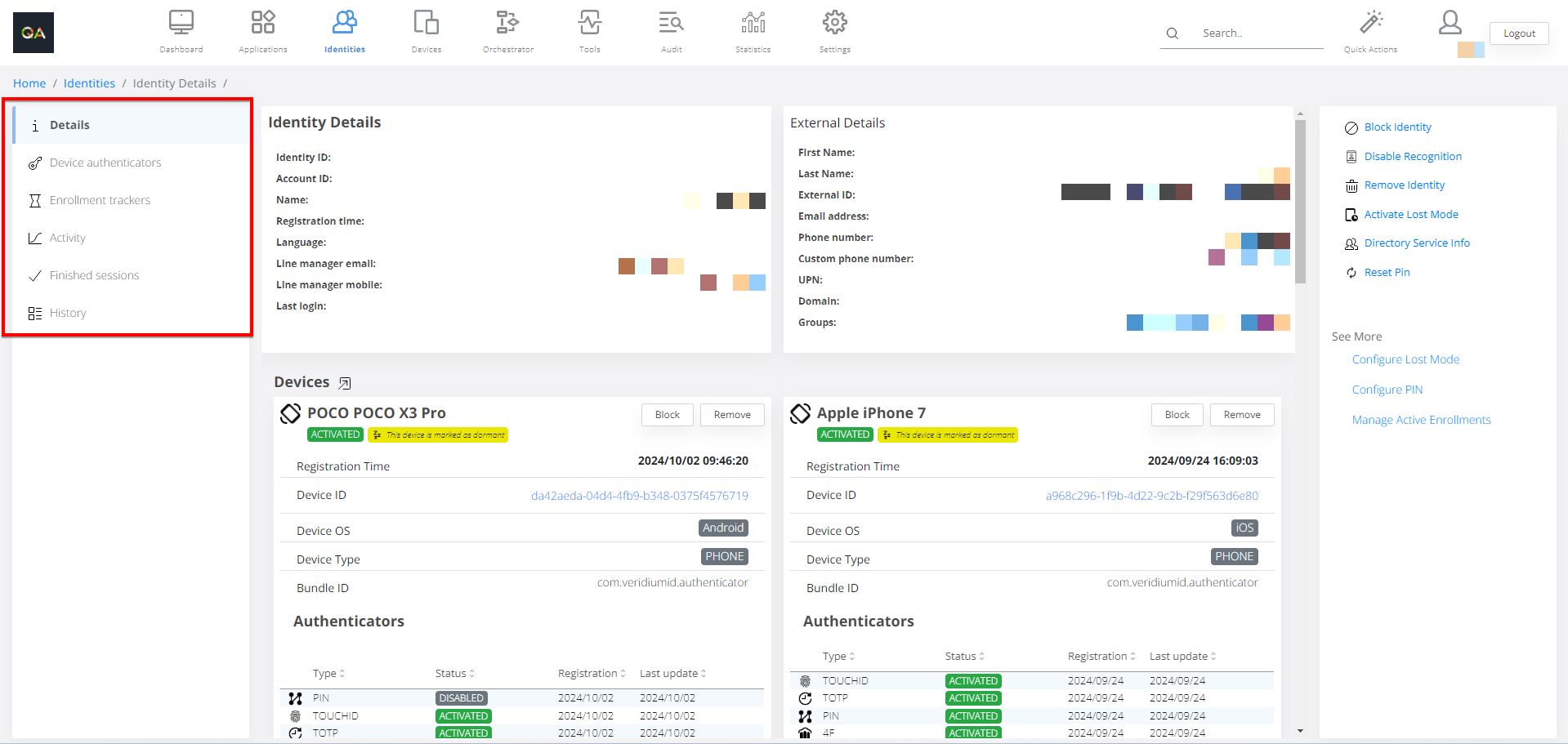Open the Enrollment trackers sidebar item
The width and height of the screenshot is (1568, 744).
[x=100, y=200]
